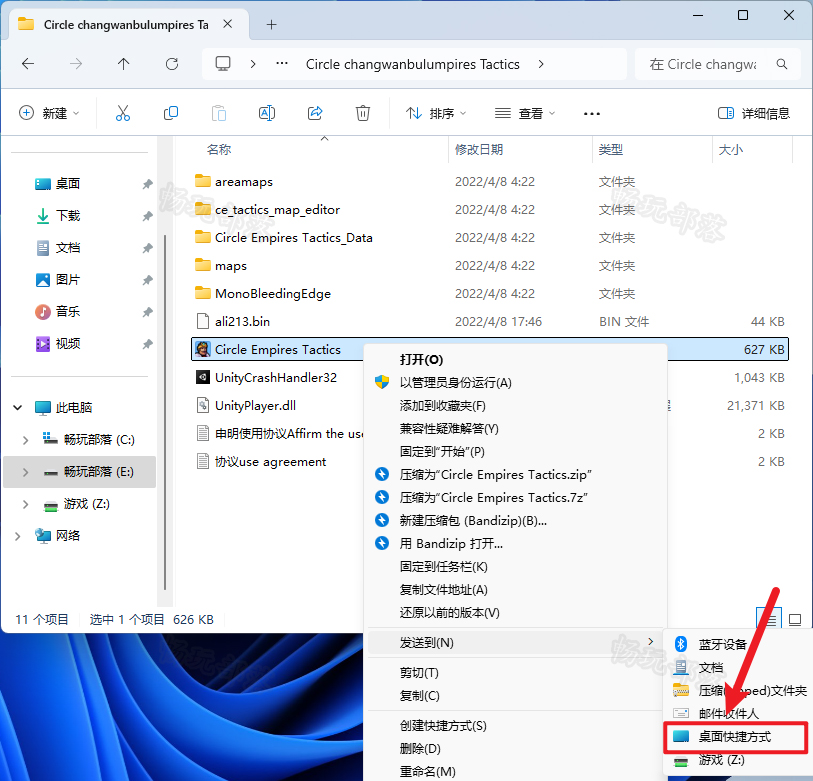
Task: Select the ce_tactics_map_editor folder name
Action: point(277,210)
